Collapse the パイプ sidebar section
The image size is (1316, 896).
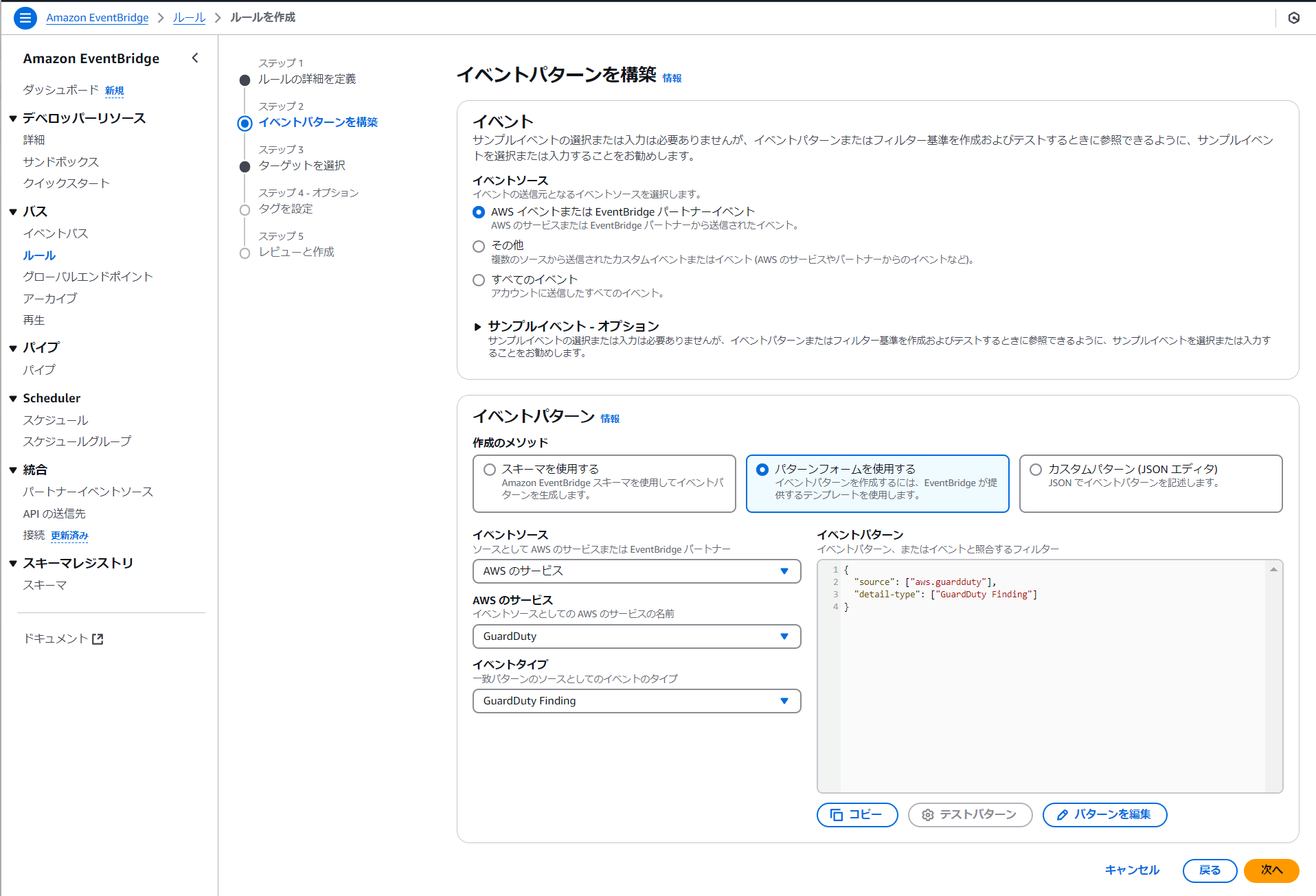13,348
